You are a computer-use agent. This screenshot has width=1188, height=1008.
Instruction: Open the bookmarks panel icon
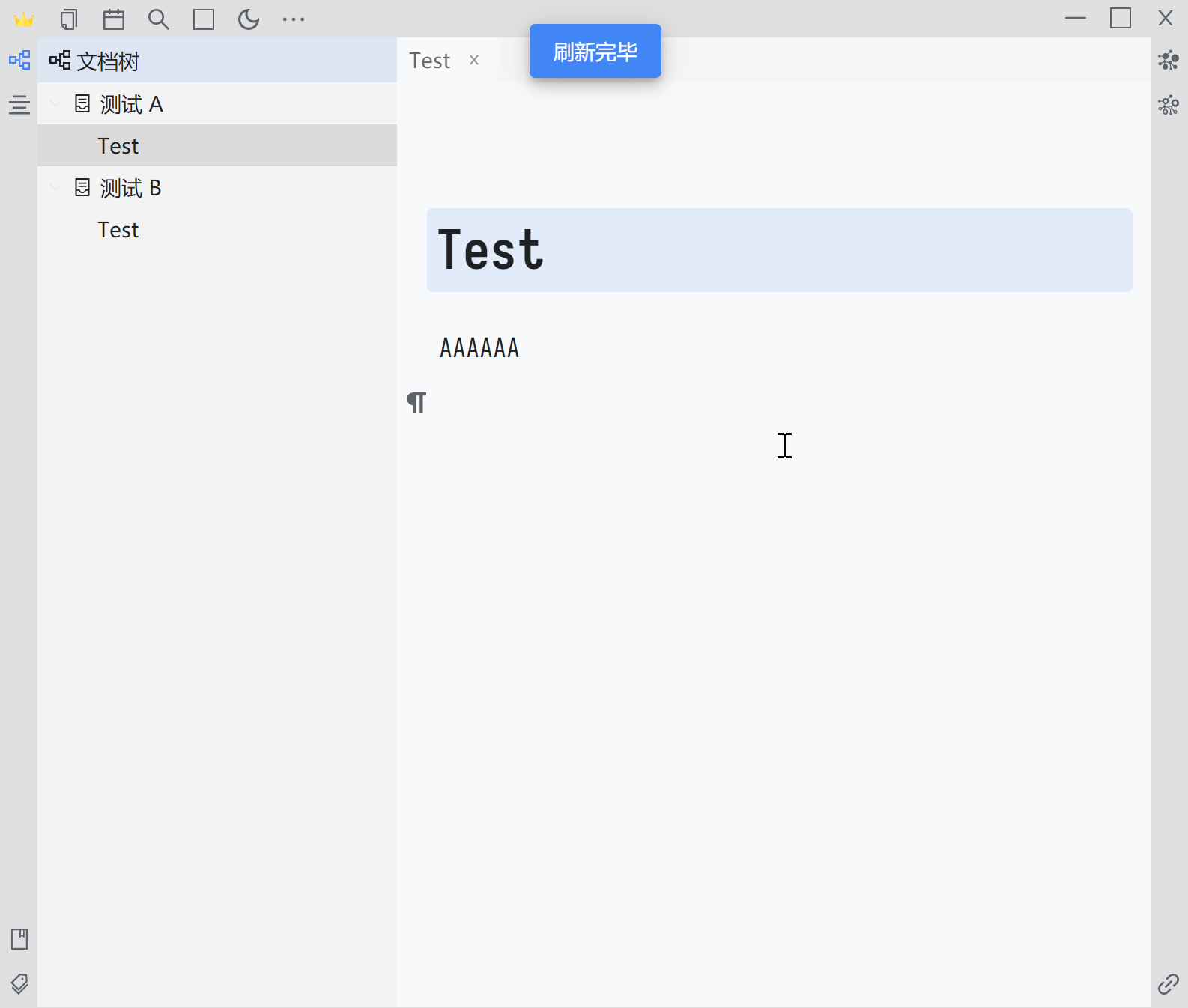[x=19, y=939]
